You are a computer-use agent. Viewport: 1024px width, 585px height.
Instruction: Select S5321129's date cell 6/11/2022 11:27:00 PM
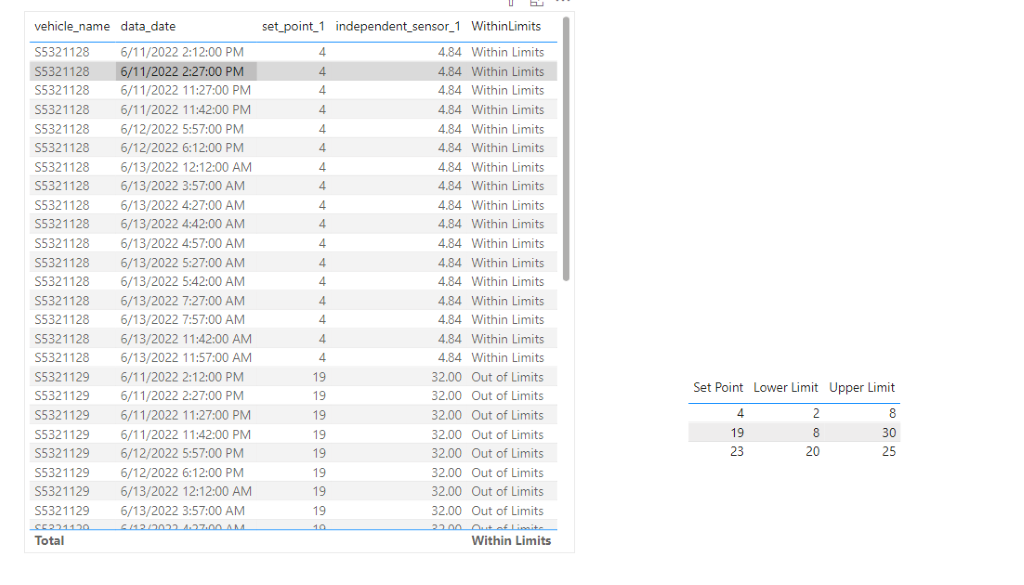pyautogui.click(x=185, y=415)
